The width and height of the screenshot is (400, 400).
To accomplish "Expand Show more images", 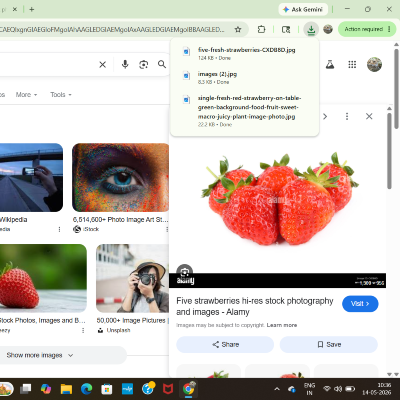I will click(x=40, y=355).
